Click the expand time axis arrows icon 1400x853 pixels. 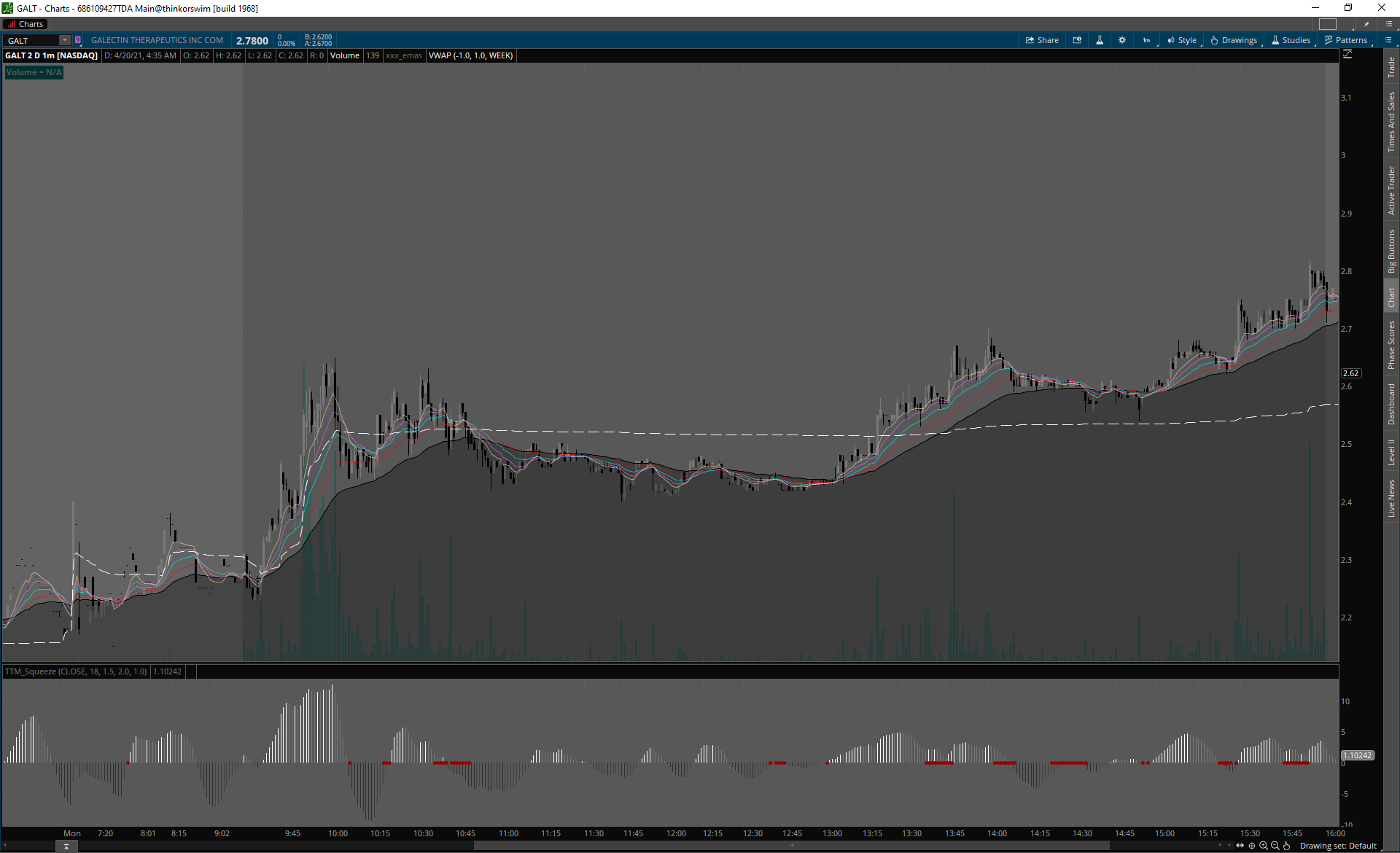tap(1240, 846)
